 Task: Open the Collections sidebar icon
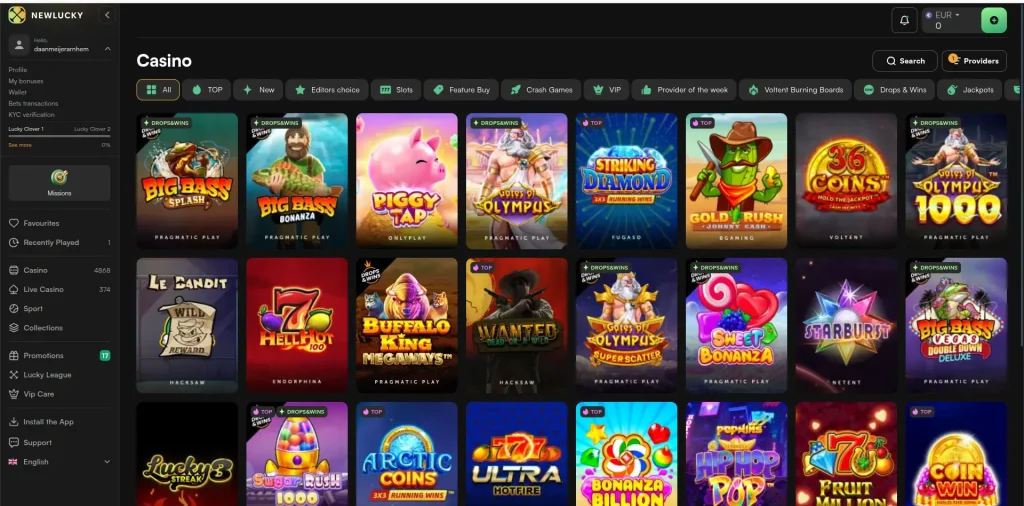coord(14,328)
